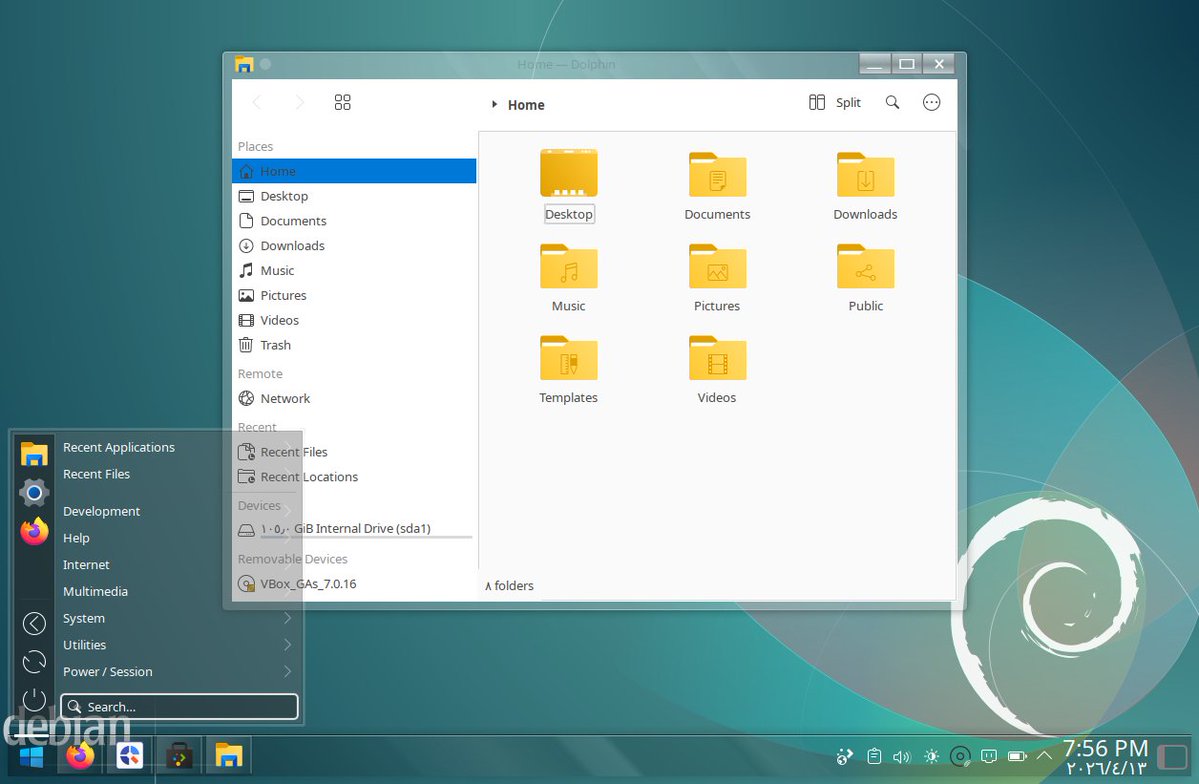Image resolution: width=1199 pixels, height=784 pixels.
Task: Open battery tray icon
Action: tap(1017, 756)
